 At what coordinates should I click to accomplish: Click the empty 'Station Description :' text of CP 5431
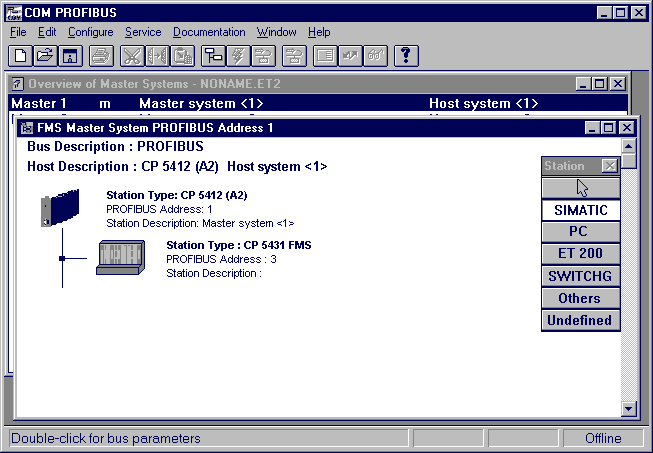pyautogui.click(x=214, y=273)
